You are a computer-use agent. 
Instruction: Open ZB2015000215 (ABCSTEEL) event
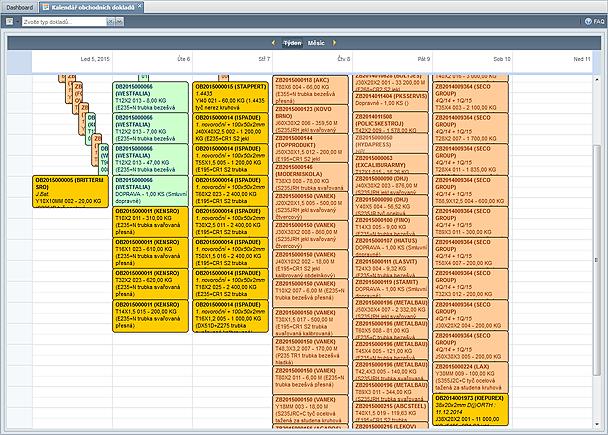pyautogui.click(x=390, y=412)
